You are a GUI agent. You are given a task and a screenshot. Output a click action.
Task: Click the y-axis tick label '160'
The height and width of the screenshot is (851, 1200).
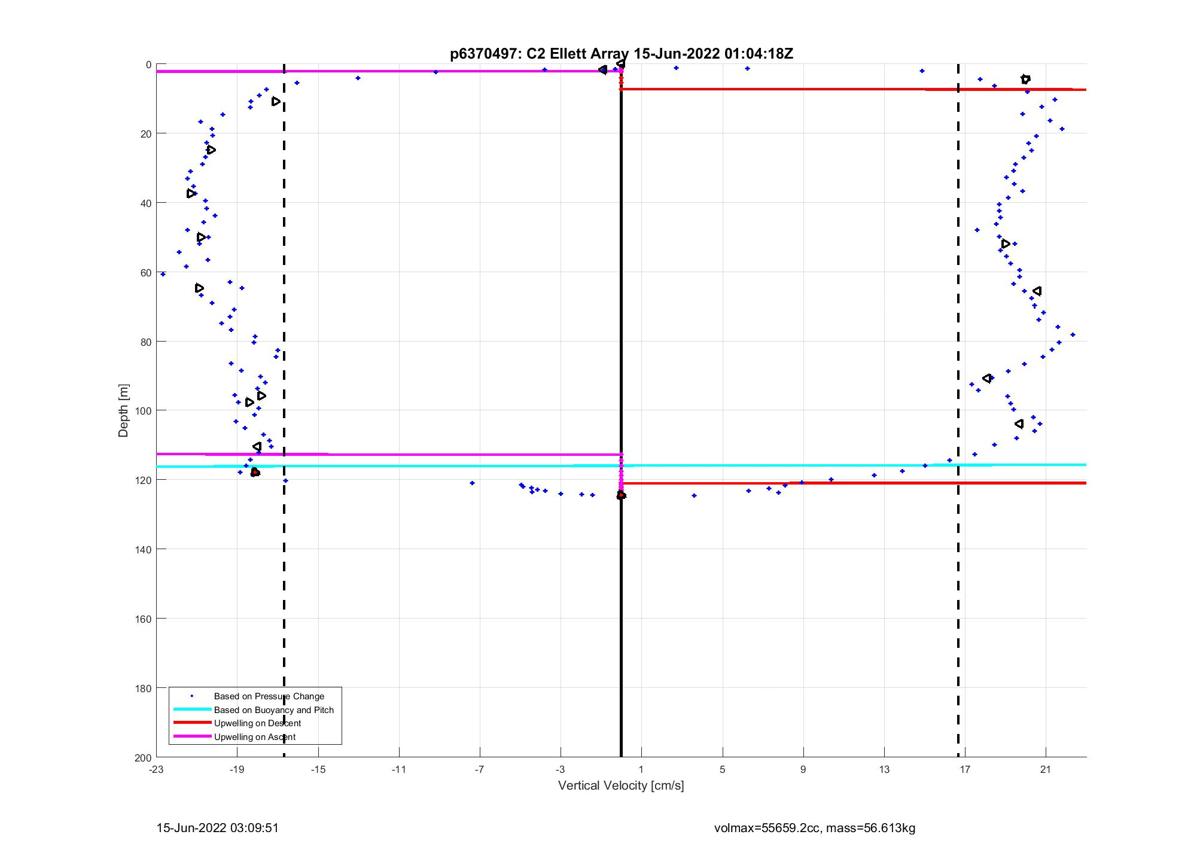click(142, 619)
